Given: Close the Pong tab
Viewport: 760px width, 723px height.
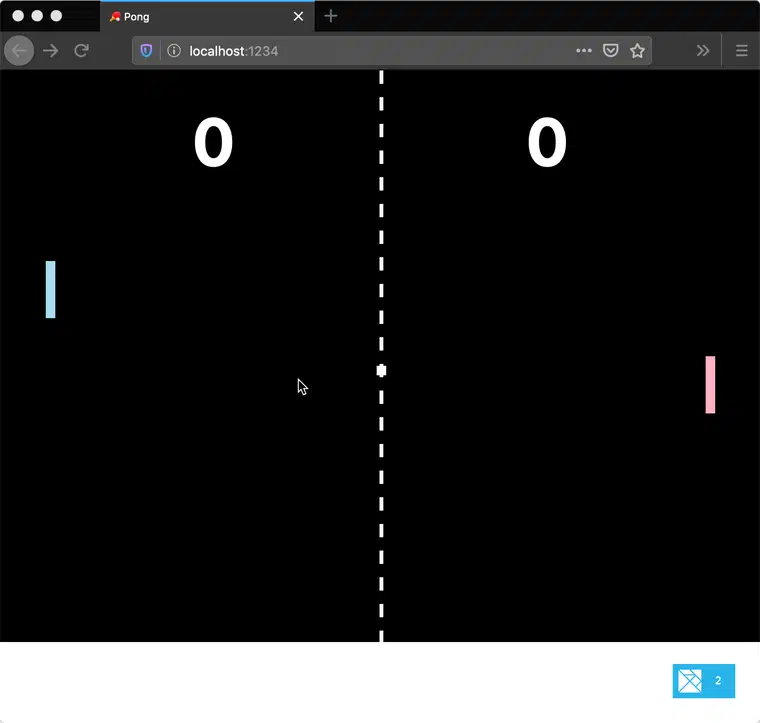Looking at the screenshot, I should (x=298, y=17).
